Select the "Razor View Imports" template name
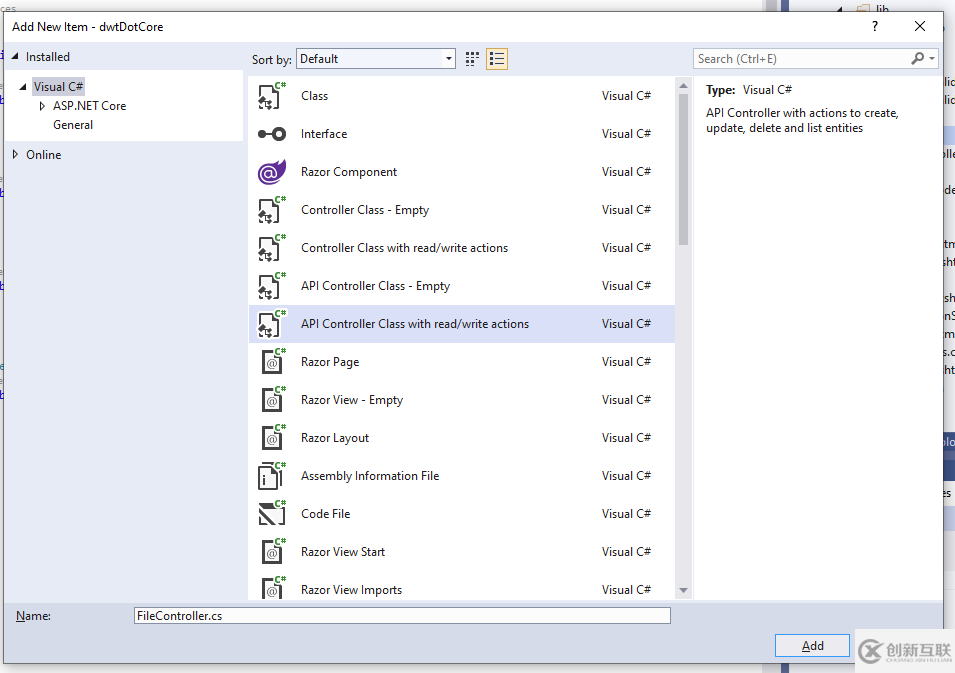955x673 pixels. click(x=351, y=590)
